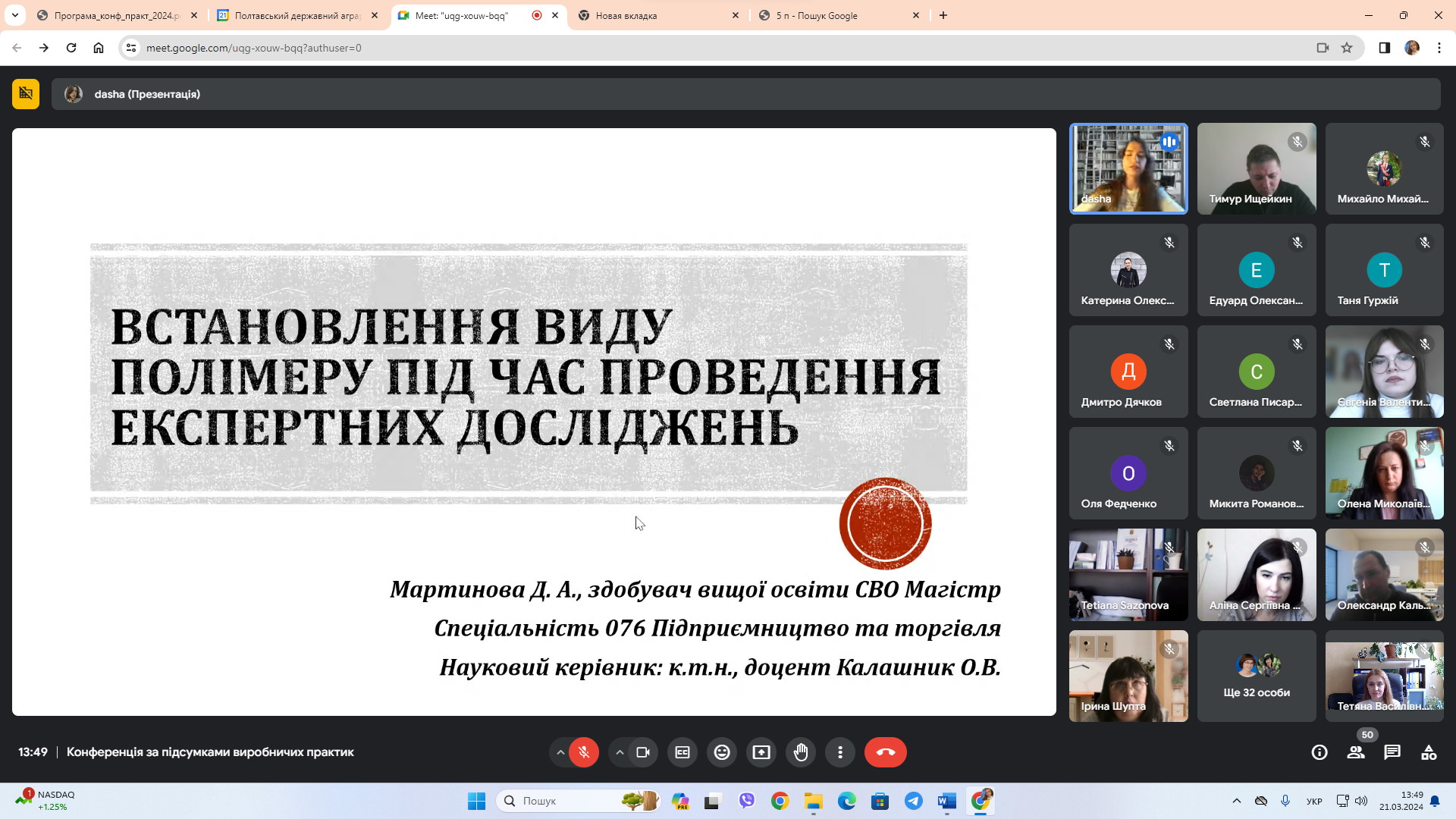Open Microsoft Edge from the taskbar
Viewport: 1456px width, 819px height.
tap(847, 801)
